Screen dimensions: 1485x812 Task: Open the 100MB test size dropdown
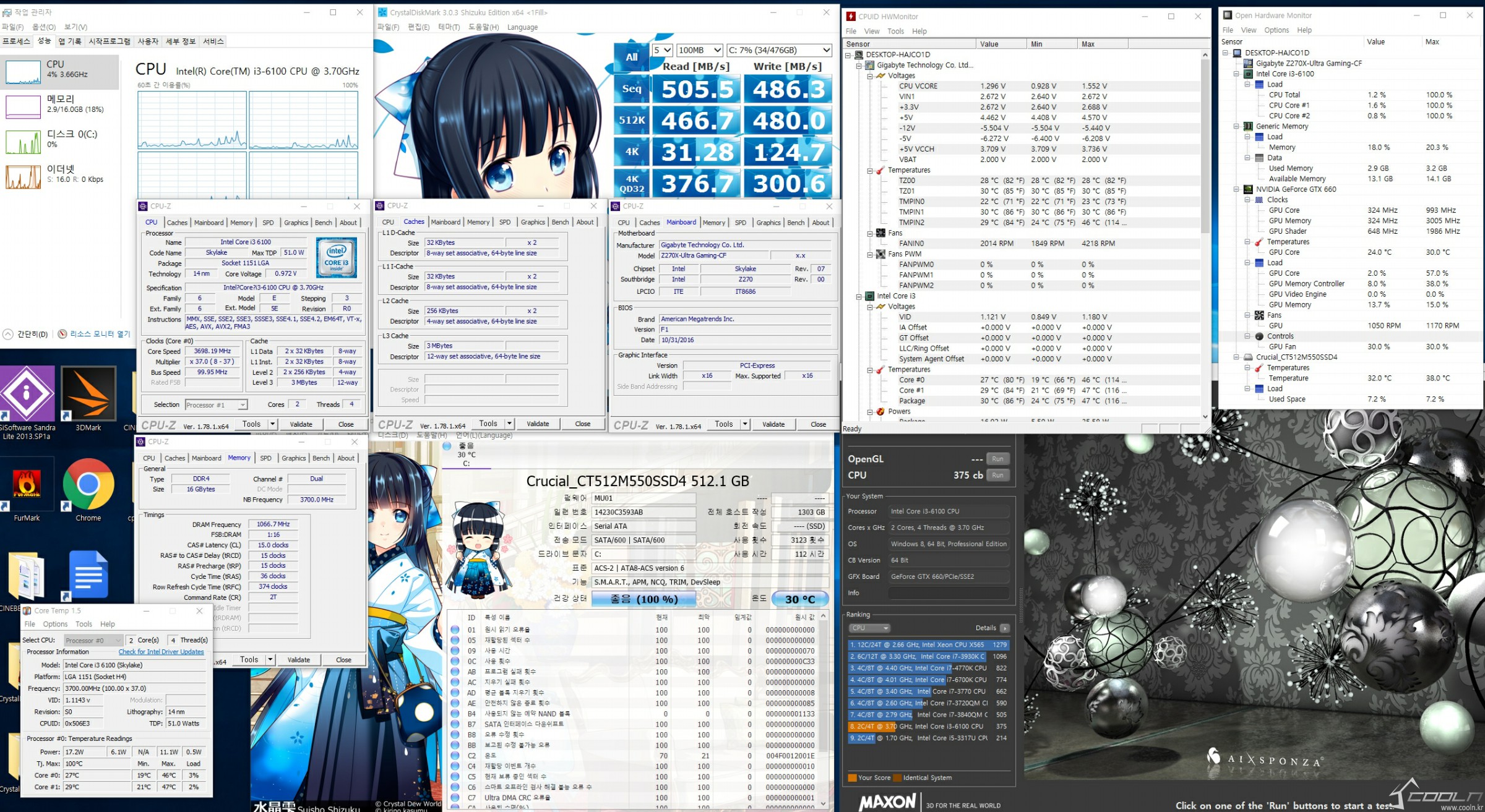[x=700, y=50]
